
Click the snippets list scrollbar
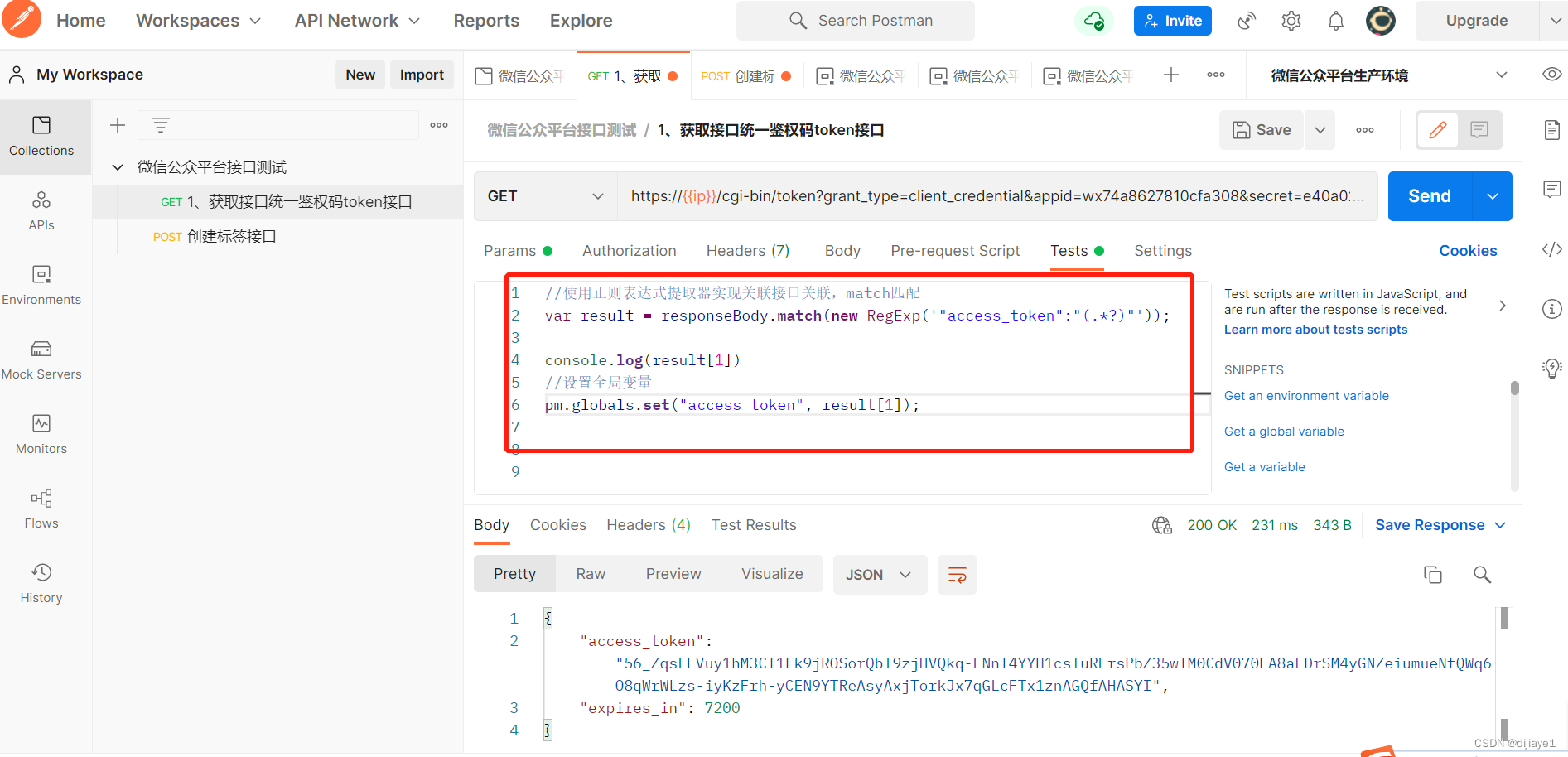(1515, 389)
